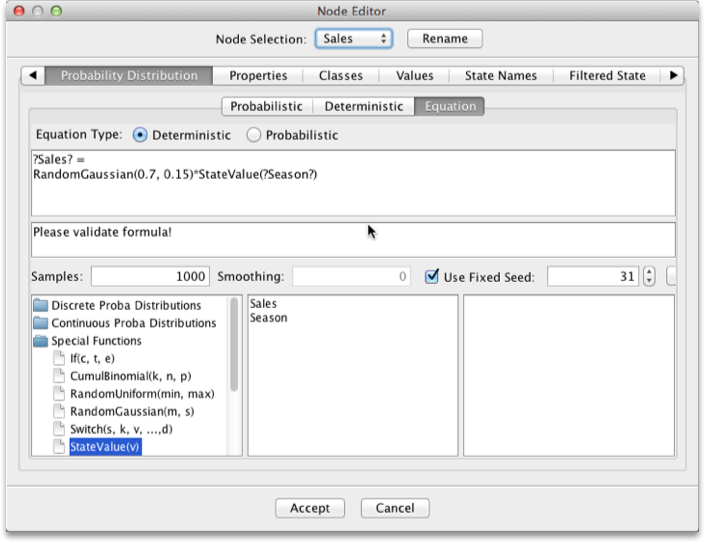
Task: Select Sales in the variables list
Action: pyautogui.click(x=263, y=303)
